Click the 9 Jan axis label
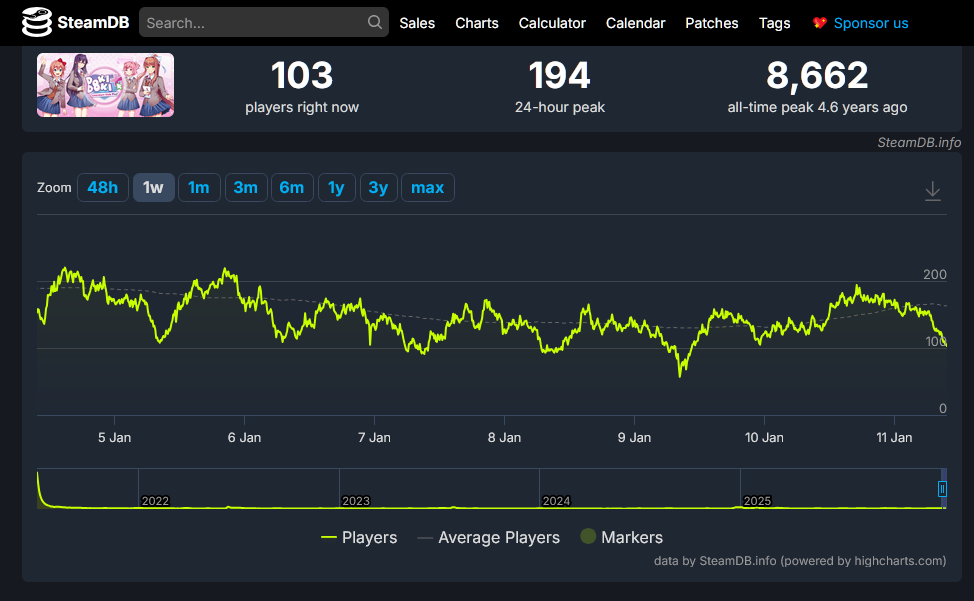The image size is (974, 601). click(634, 437)
